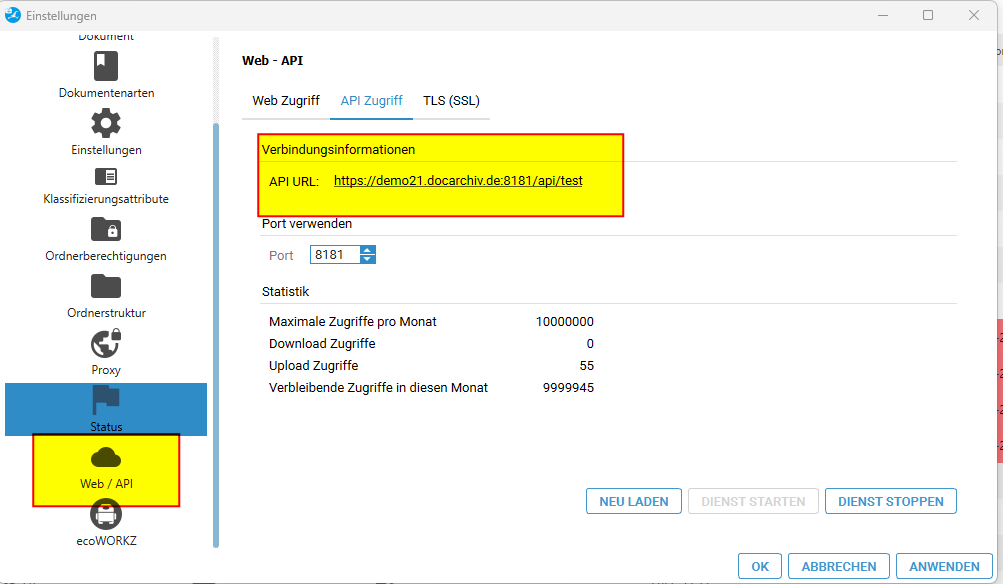
Task: Select the Ordnerberechtigungen label in sidebar
Action: (x=106, y=256)
